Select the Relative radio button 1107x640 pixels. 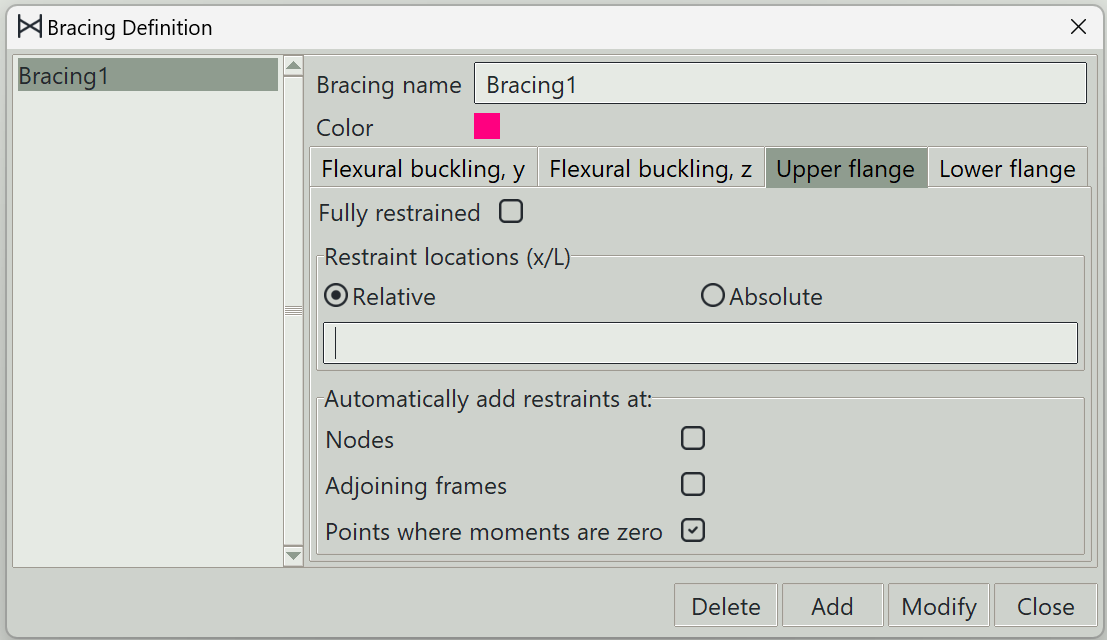click(x=336, y=296)
